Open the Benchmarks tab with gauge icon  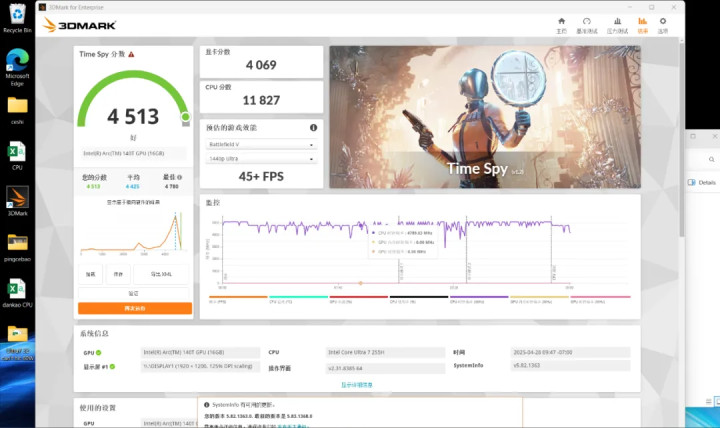point(588,25)
